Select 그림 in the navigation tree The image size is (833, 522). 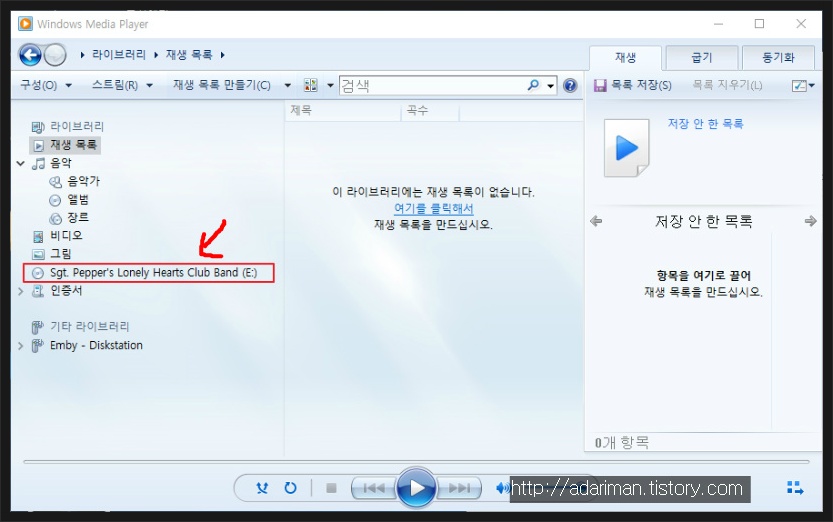61,254
